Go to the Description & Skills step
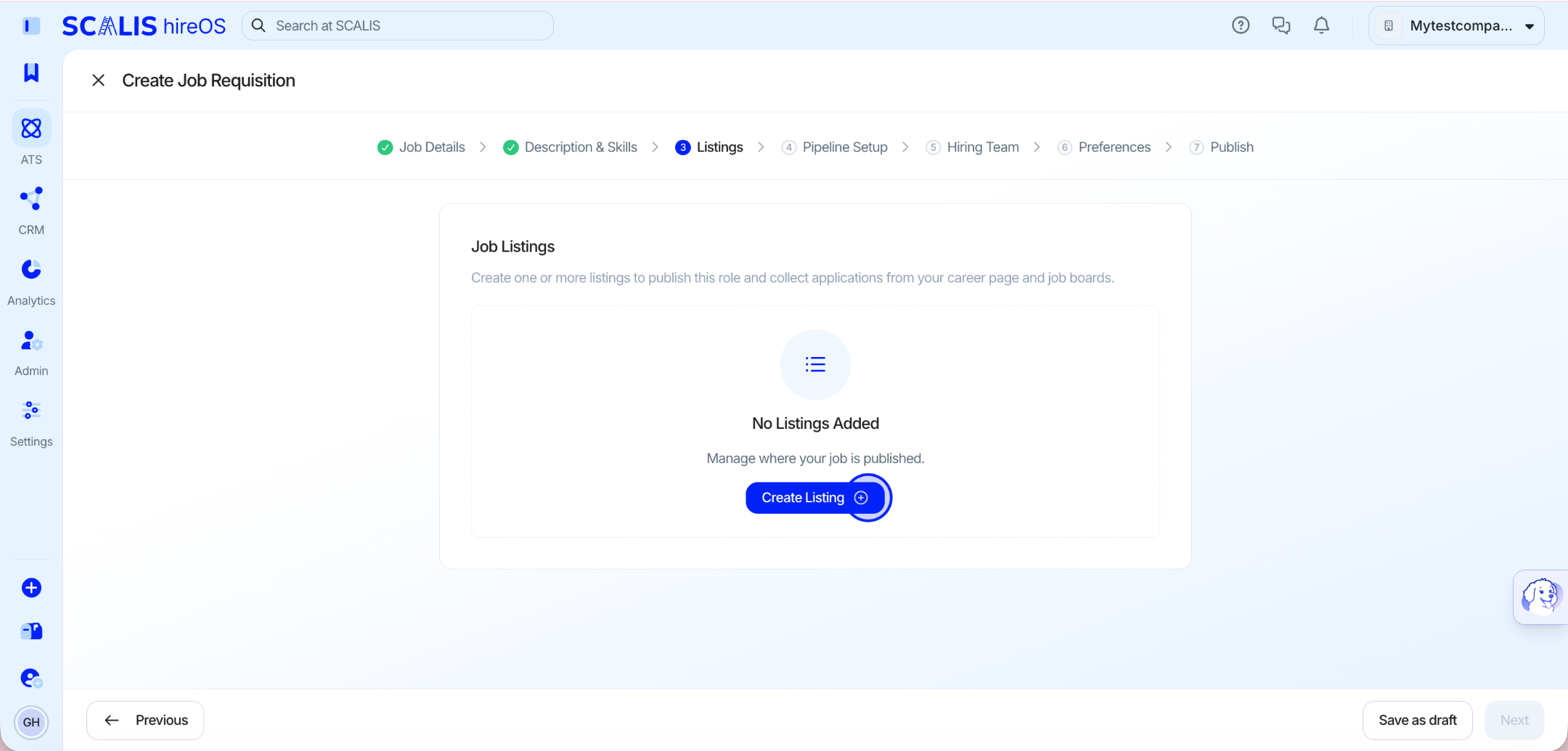Viewport: 1568px width, 751px height. pos(571,147)
